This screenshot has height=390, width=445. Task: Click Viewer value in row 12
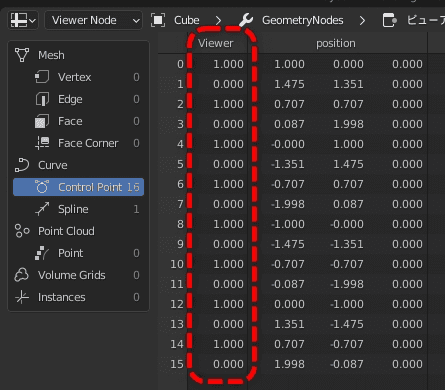[228, 304]
